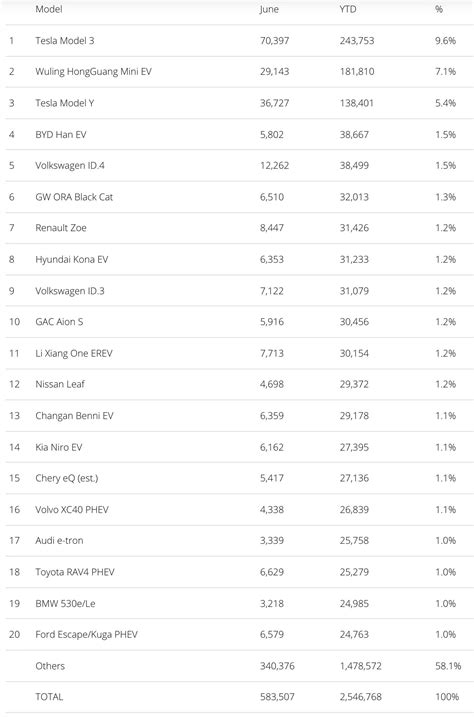Select Chery eQ (est.) model cell

pos(67,478)
